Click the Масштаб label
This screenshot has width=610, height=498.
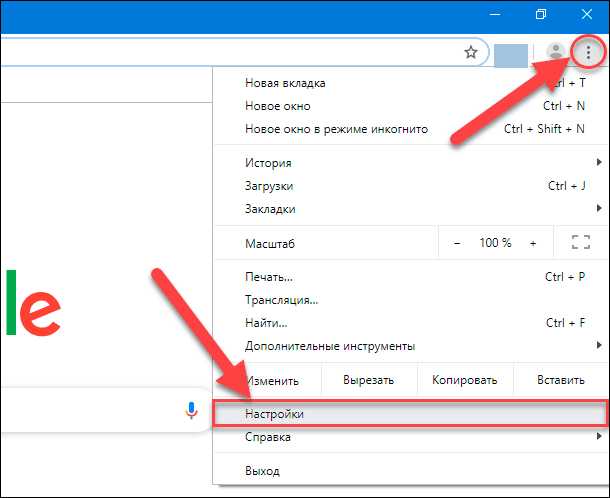point(270,244)
